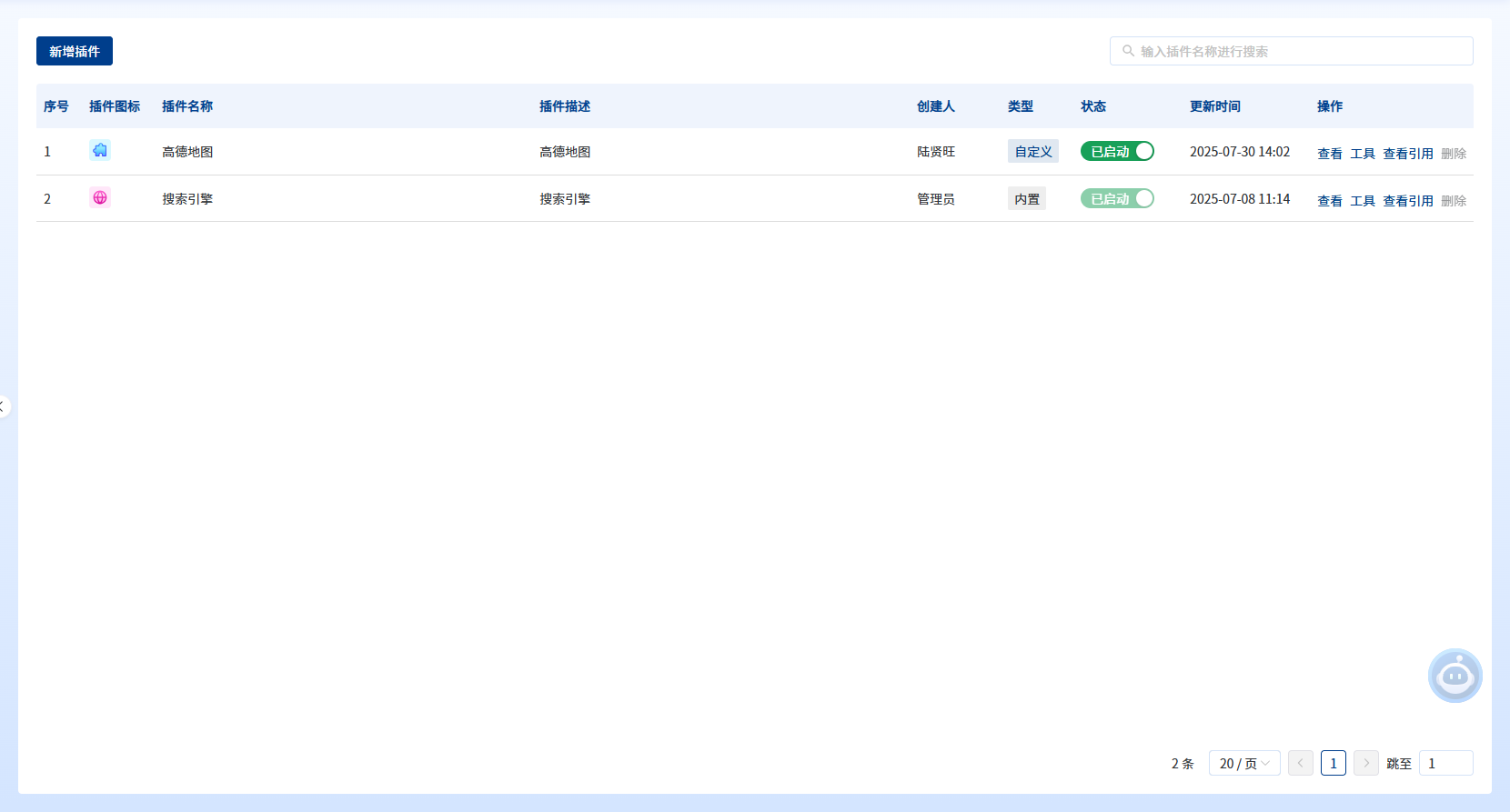This screenshot has width=1510, height=812.
Task: Open the 20 / 页 page size dropdown
Action: 1243,763
